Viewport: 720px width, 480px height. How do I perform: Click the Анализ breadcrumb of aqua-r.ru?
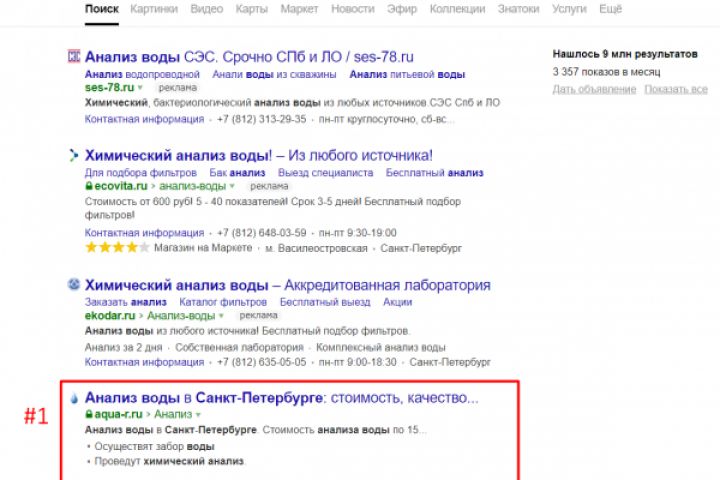173,414
